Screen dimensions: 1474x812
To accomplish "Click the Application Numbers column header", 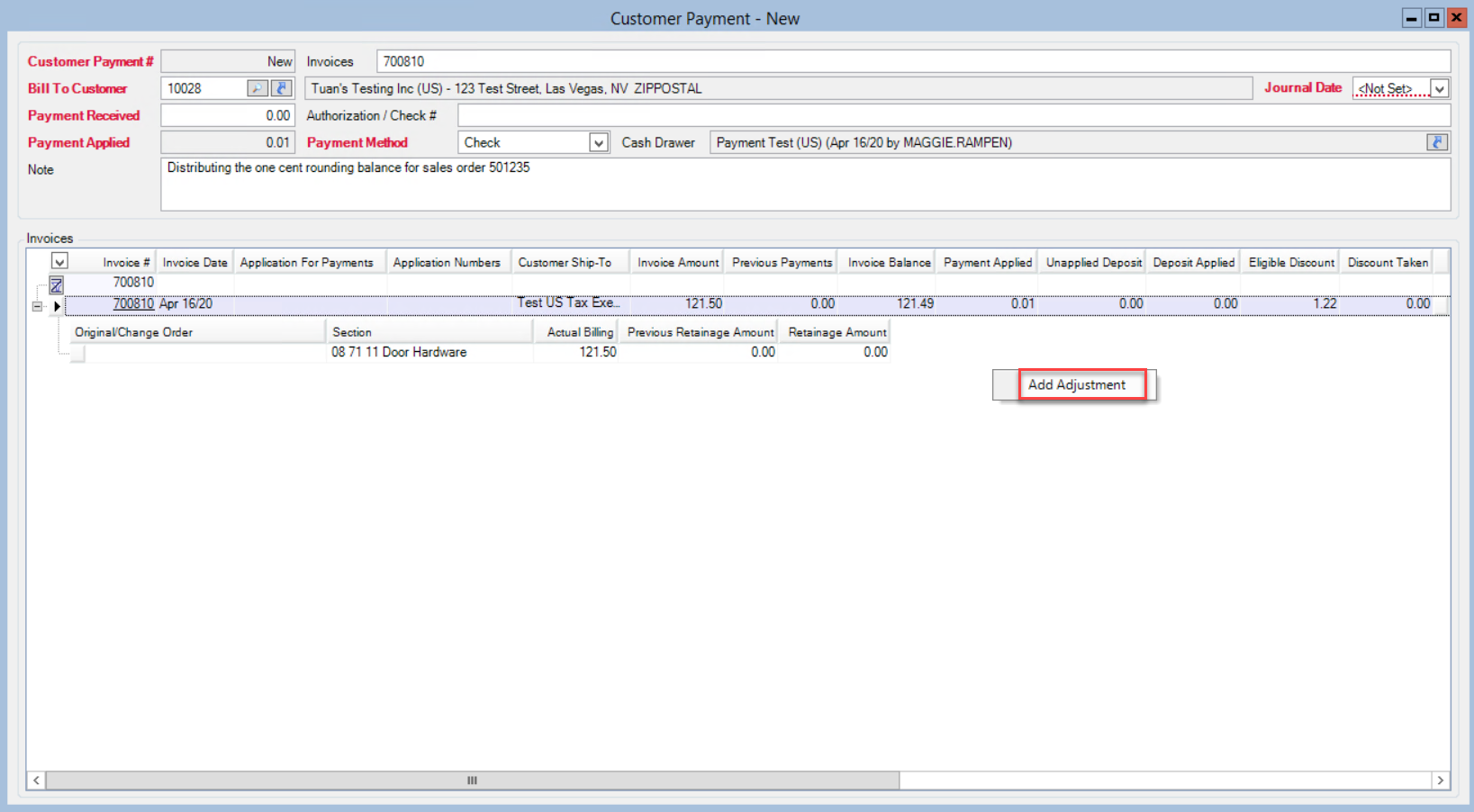I will pyautogui.click(x=448, y=262).
